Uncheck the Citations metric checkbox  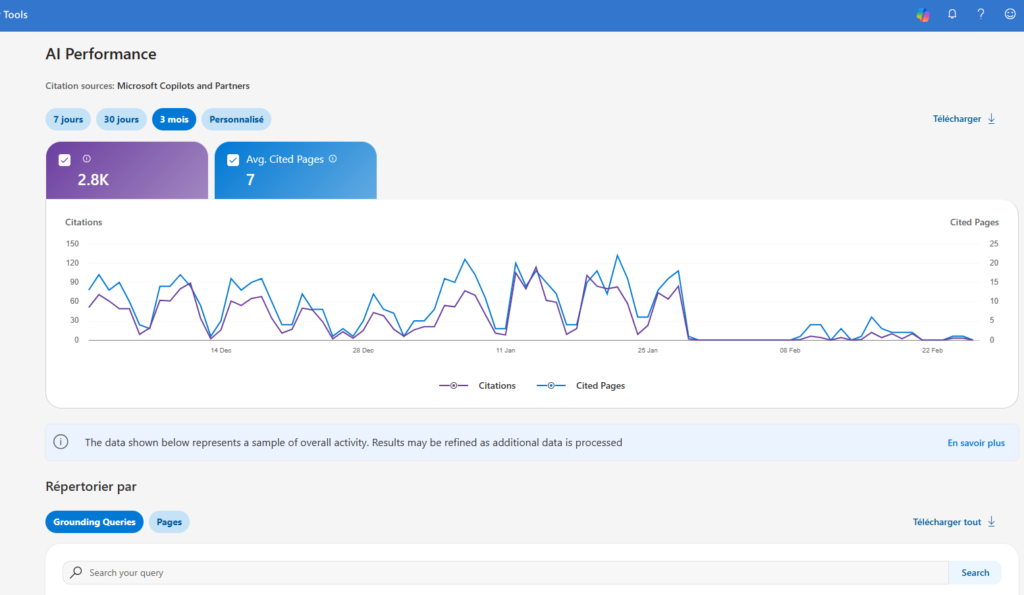pyautogui.click(x=64, y=159)
